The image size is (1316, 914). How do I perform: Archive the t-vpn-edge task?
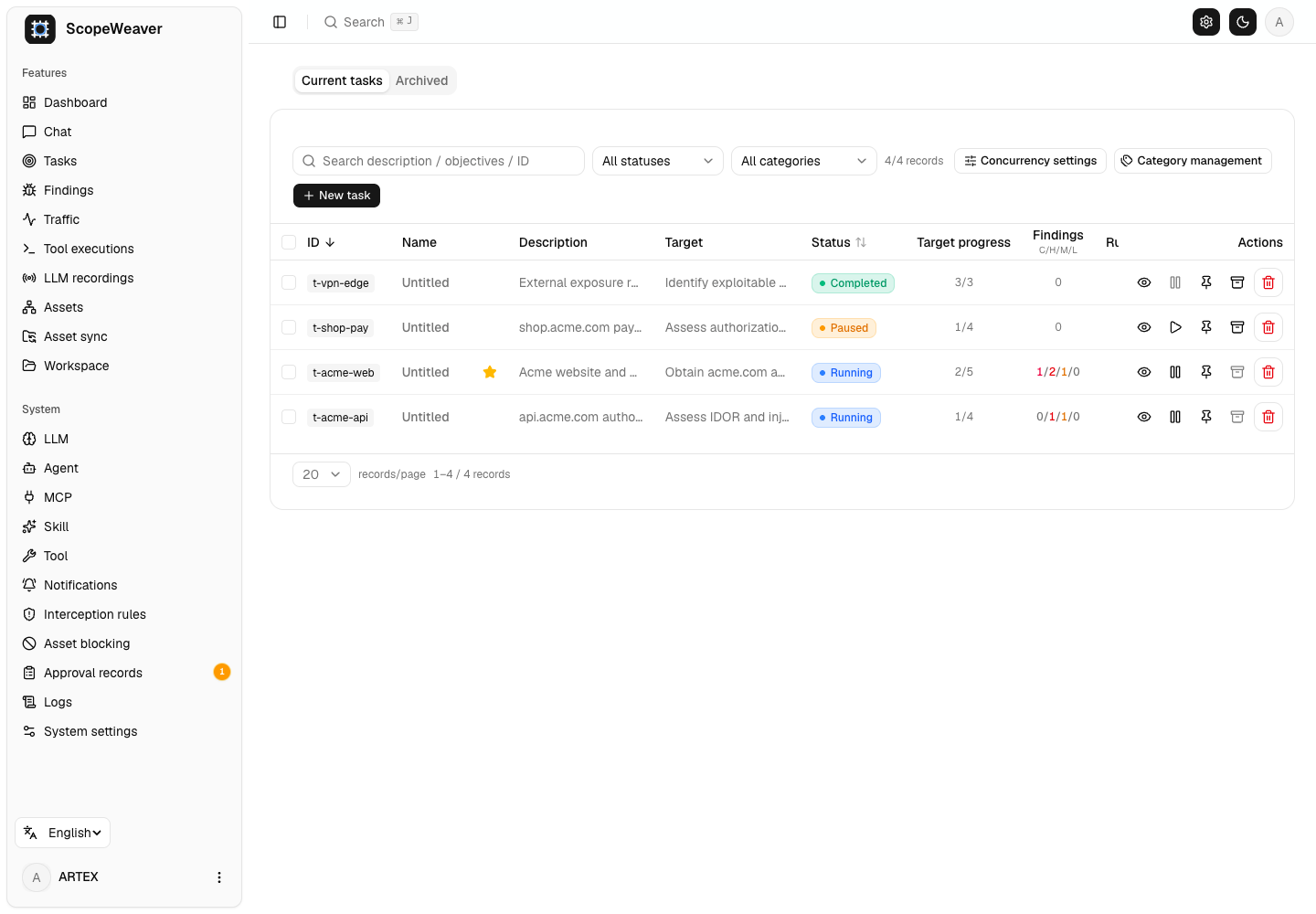click(x=1237, y=282)
